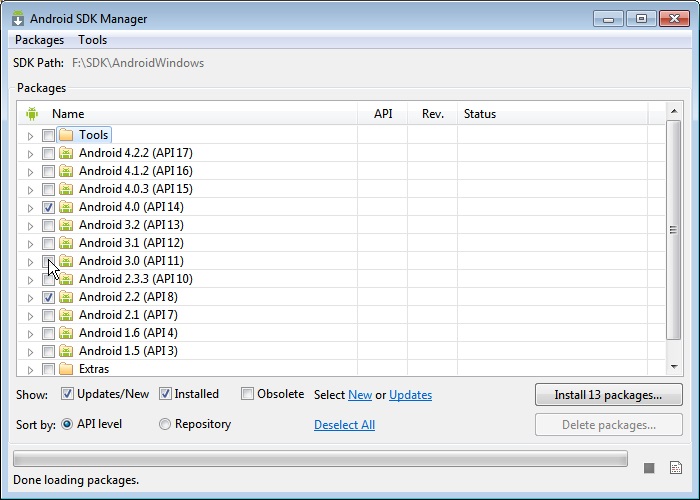The height and width of the screenshot is (500, 700).
Task: Select the Android 2.3.3 (API 10) row text
Action: 136,279
